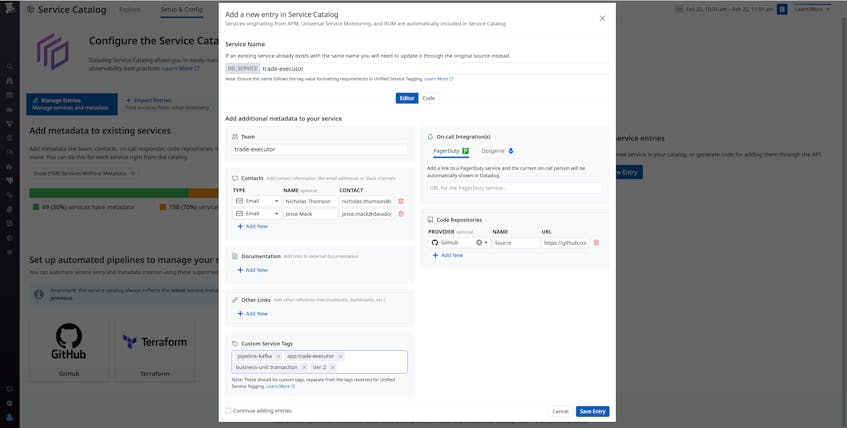Click the Terraform logo card
The image size is (847, 428).
pyautogui.click(x=154, y=349)
